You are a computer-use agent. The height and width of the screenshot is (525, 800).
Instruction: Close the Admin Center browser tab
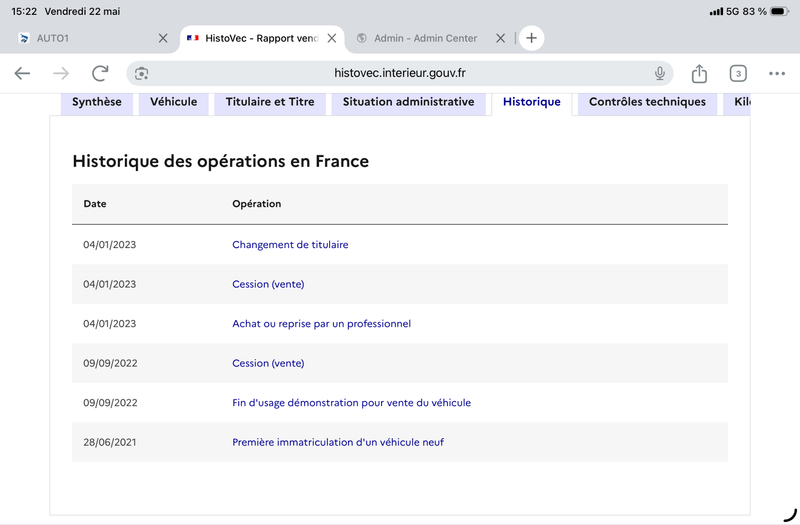click(501, 38)
